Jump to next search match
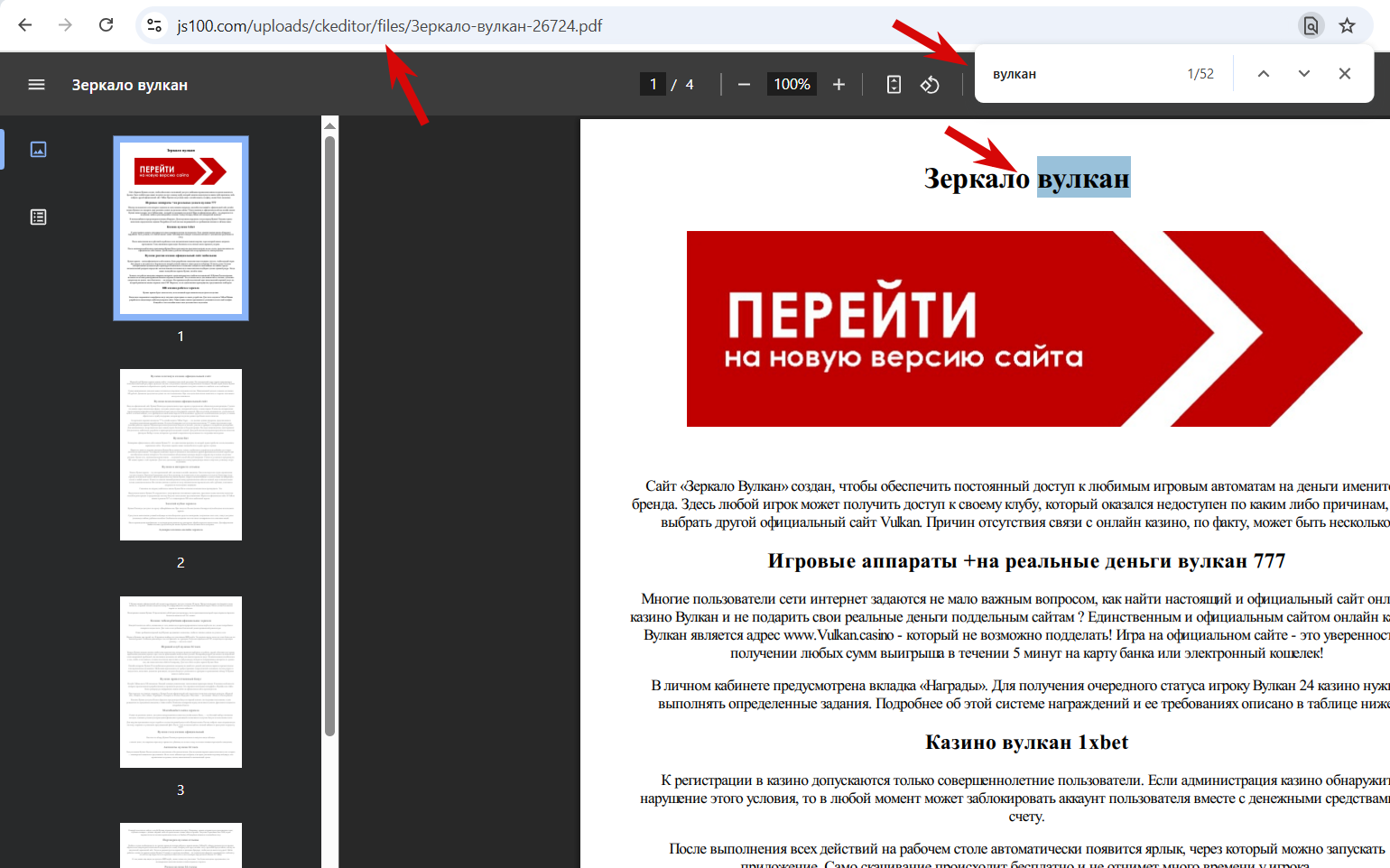Viewport: 1390px width, 868px height. pyautogui.click(x=1303, y=74)
